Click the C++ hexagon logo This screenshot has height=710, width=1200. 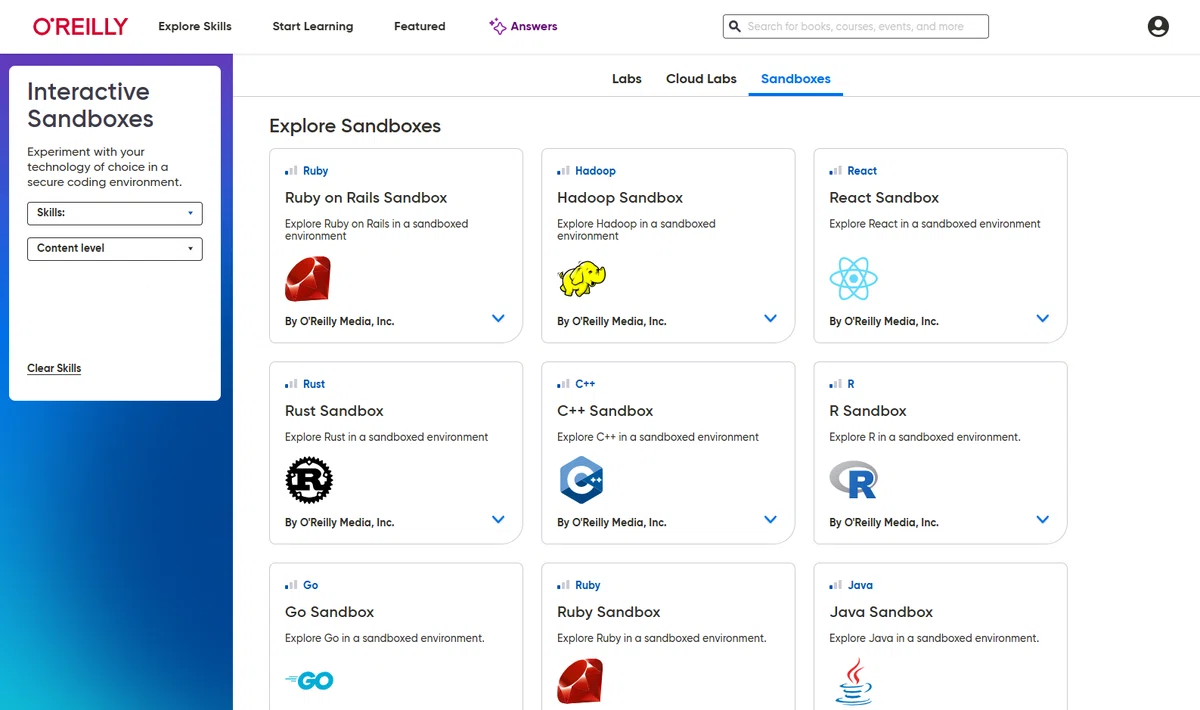(x=581, y=480)
